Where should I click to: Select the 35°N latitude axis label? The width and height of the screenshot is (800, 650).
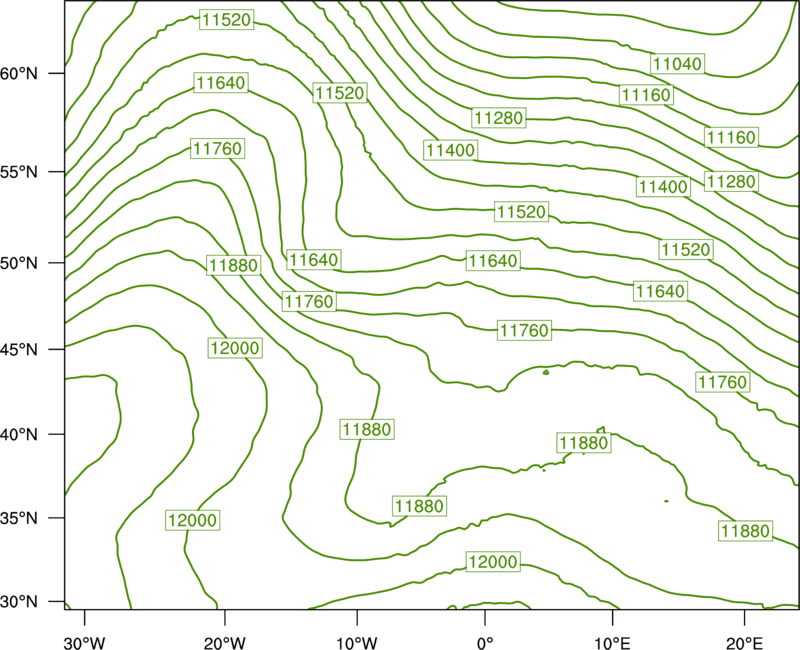pyautogui.click(x=19, y=518)
